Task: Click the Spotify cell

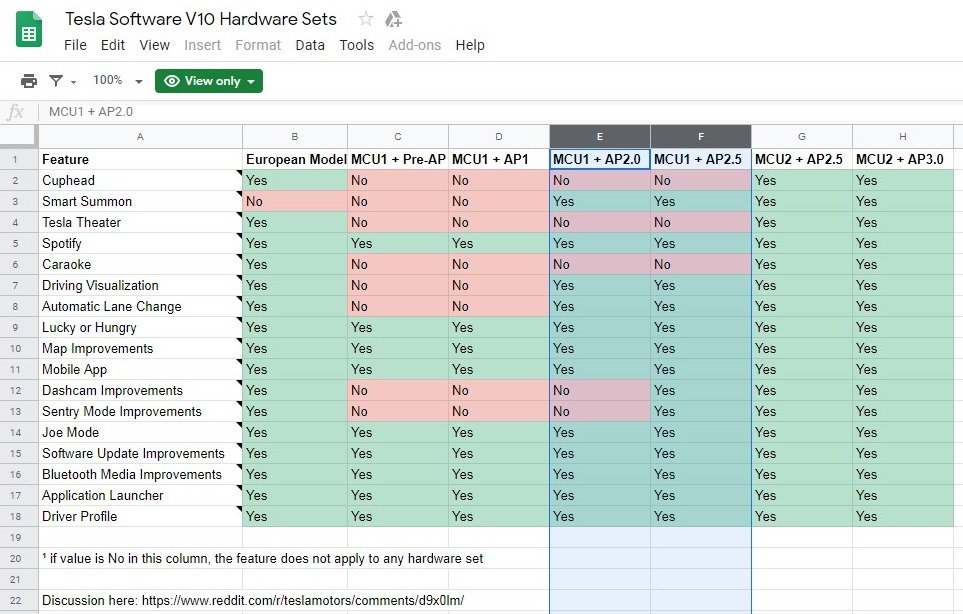Action: click(x=140, y=243)
